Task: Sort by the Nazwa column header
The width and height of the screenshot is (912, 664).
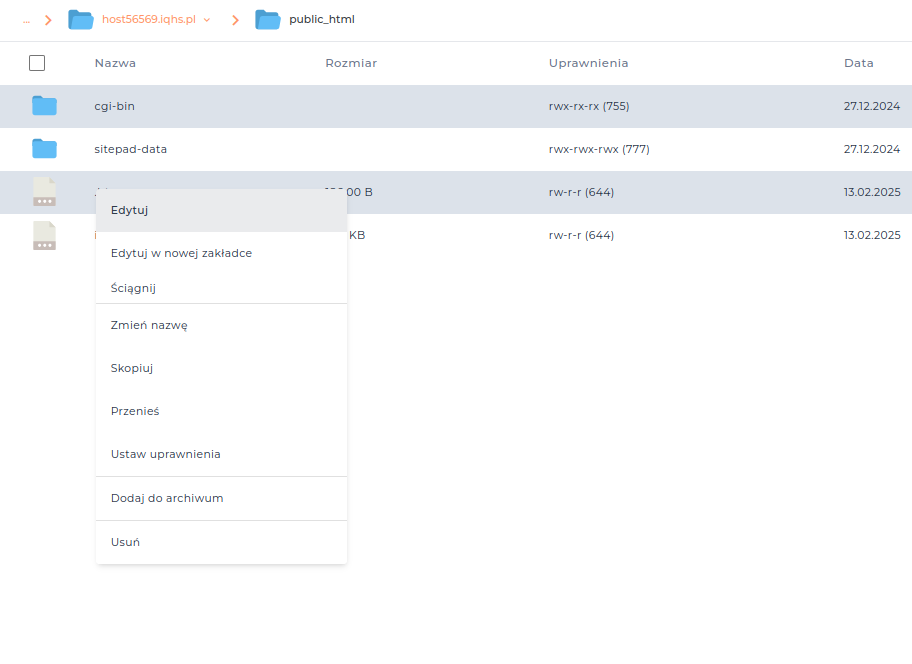Action: coord(115,63)
